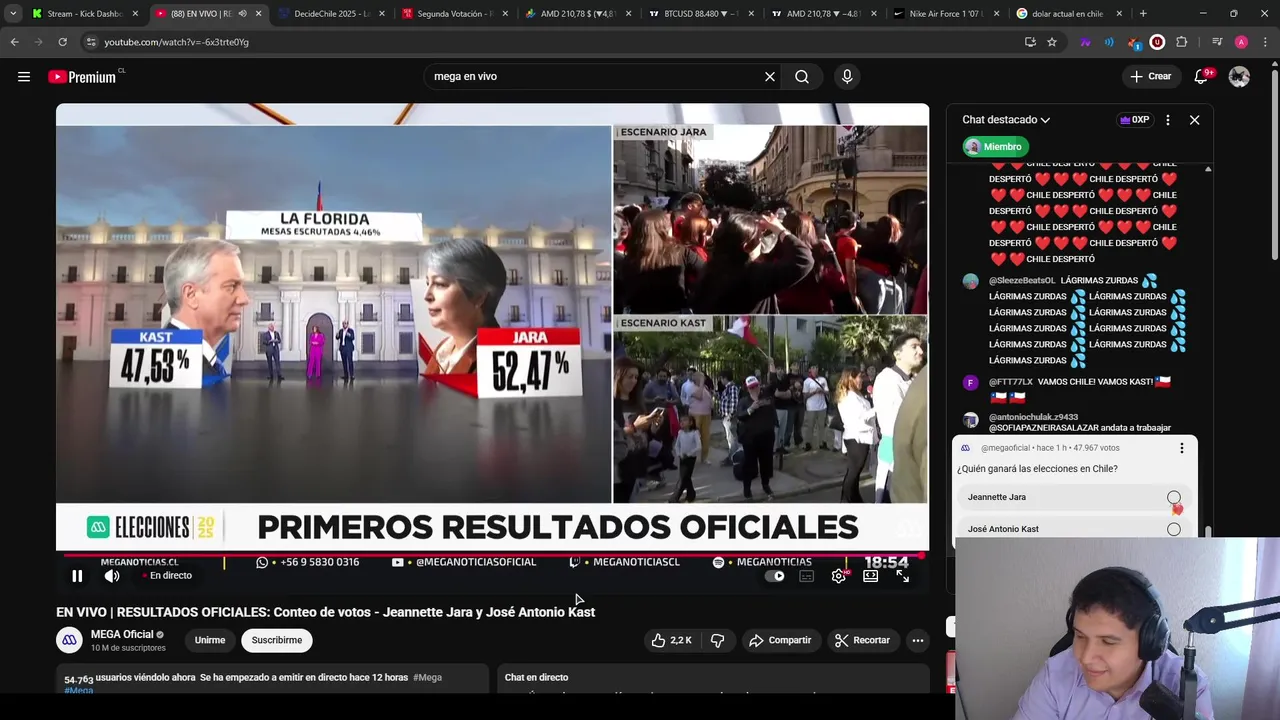Open poll three-dot options menu
The height and width of the screenshot is (720, 1280).
(1182, 448)
